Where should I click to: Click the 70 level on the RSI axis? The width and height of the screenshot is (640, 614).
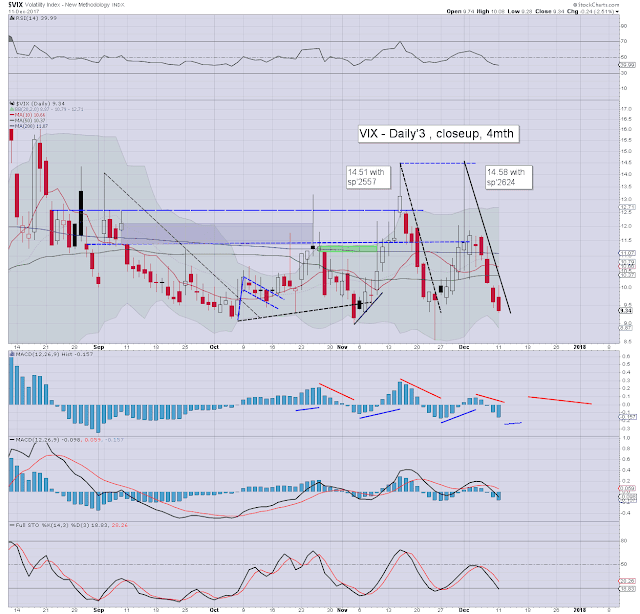tap(624, 41)
